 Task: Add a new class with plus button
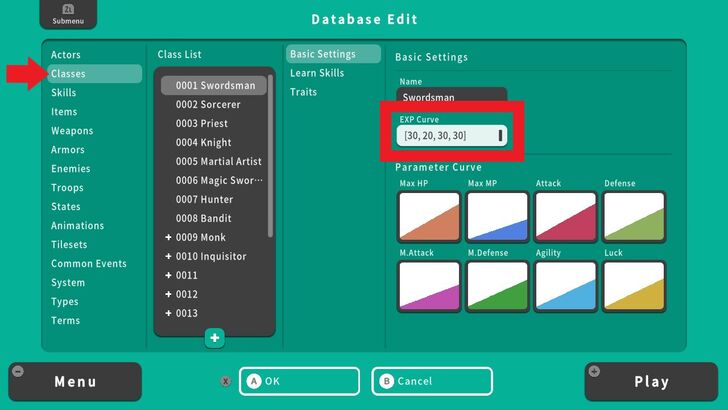pyautogui.click(x=215, y=338)
